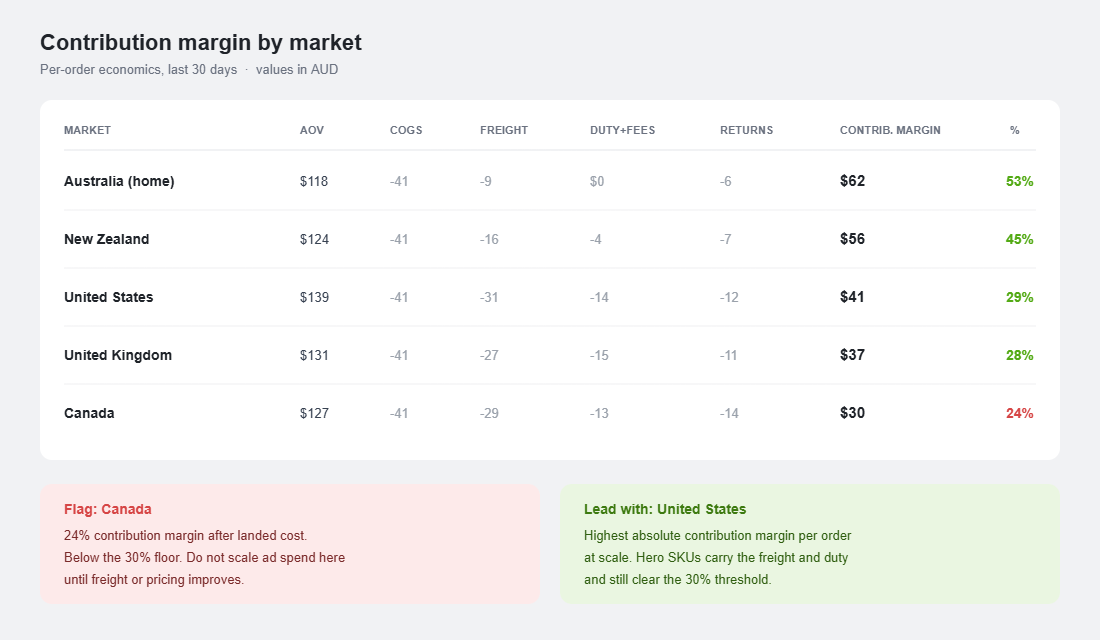Click United Kingdom AOV value $131
This screenshot has width=1100, height=640.
click(x=314, y=355)
